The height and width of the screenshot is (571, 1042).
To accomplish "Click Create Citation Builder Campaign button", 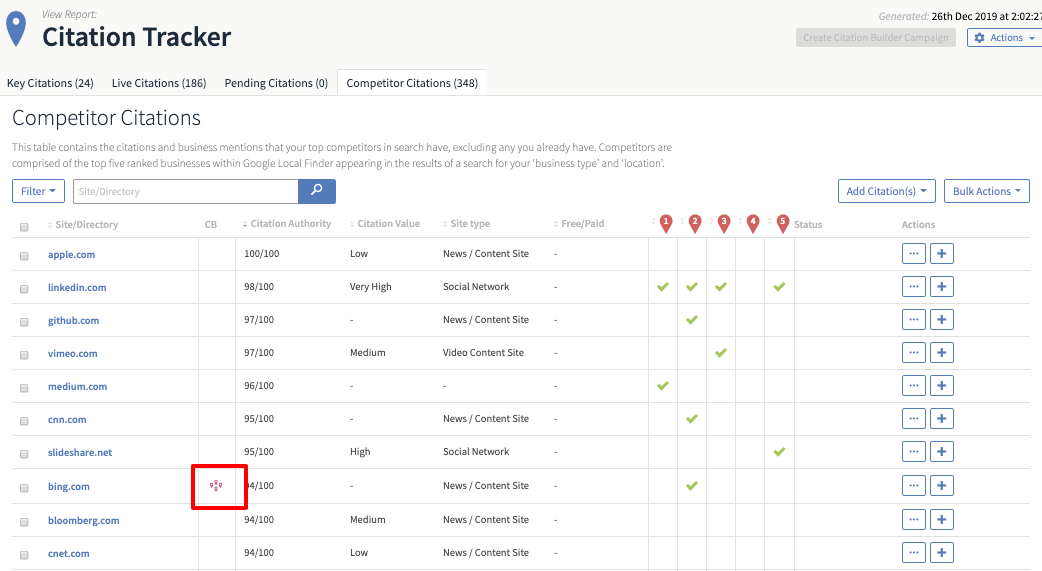I will click(x=876, y=38).
